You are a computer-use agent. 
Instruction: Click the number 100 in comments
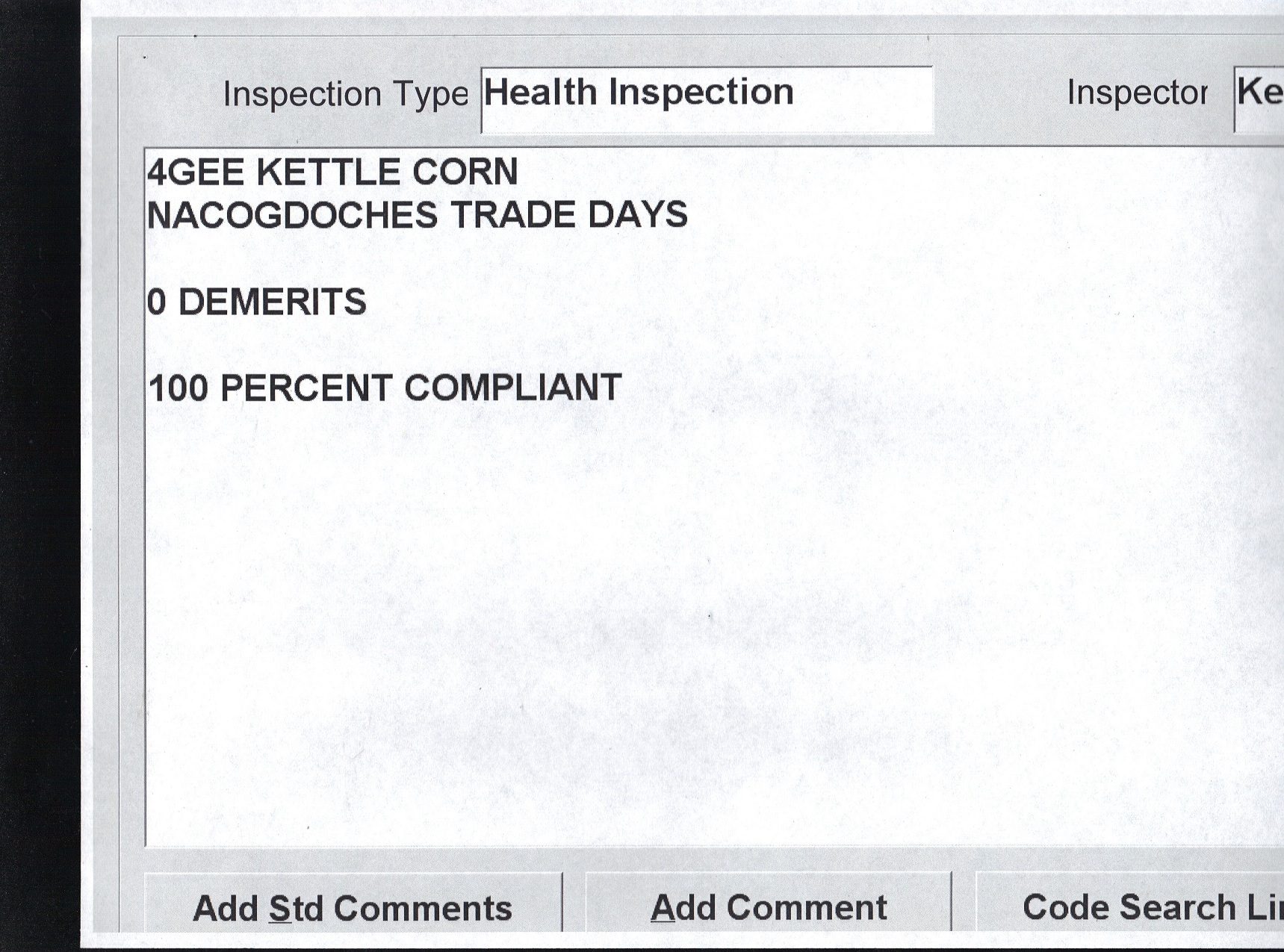coord(178,389)
